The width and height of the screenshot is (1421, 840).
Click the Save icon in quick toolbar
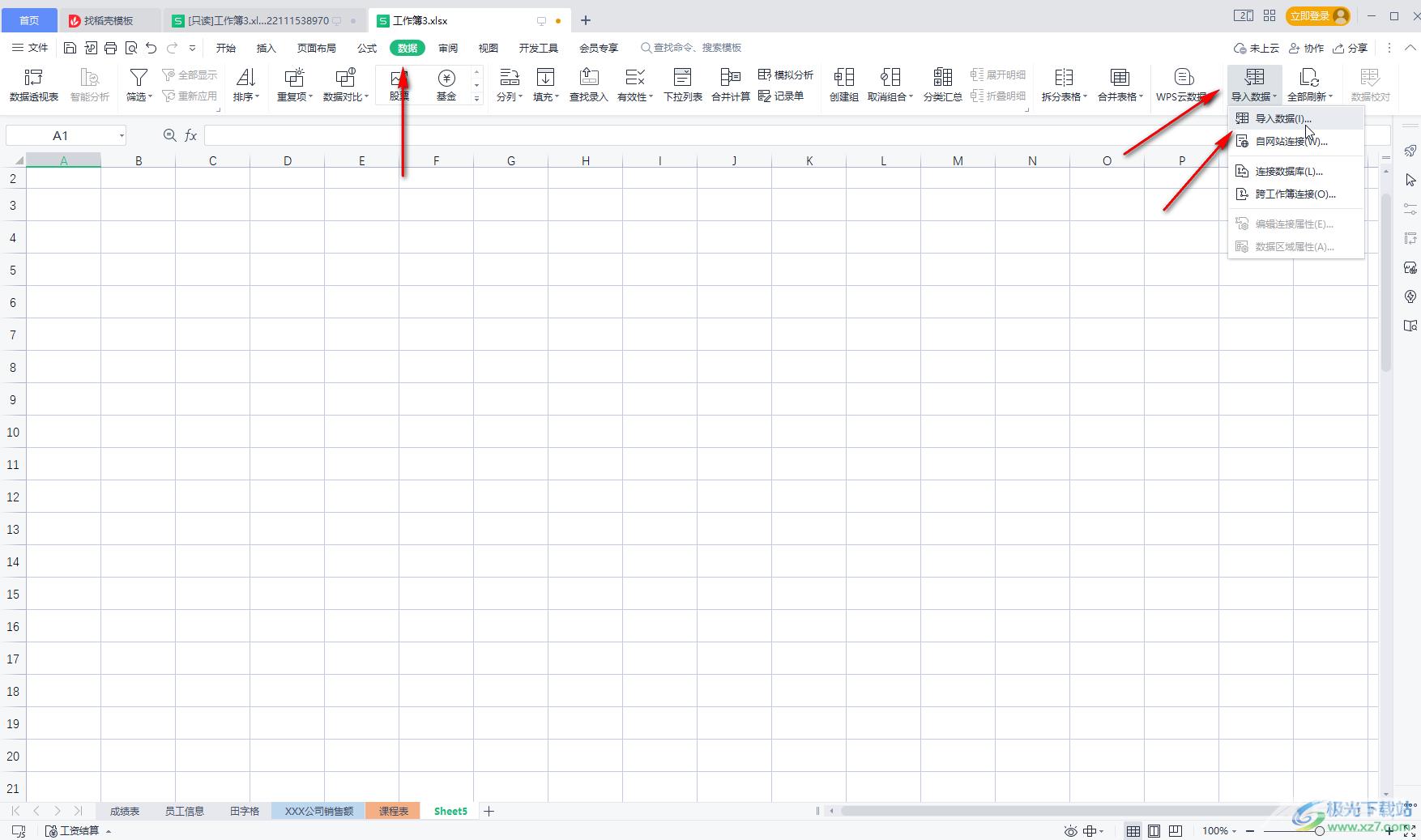pos(70,48)
